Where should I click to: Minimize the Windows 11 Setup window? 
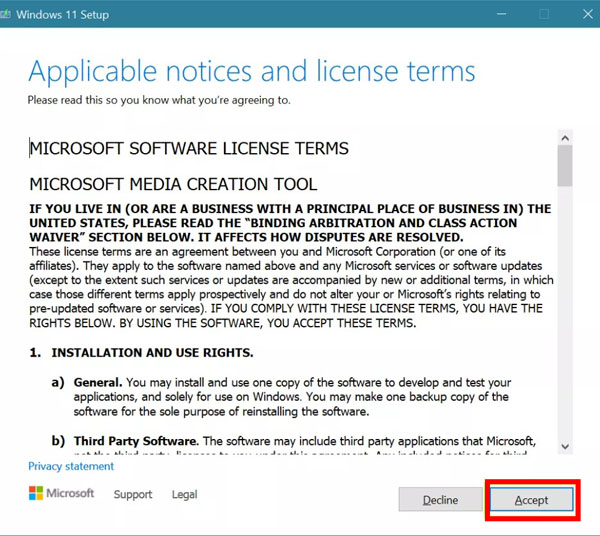[502, 14]
